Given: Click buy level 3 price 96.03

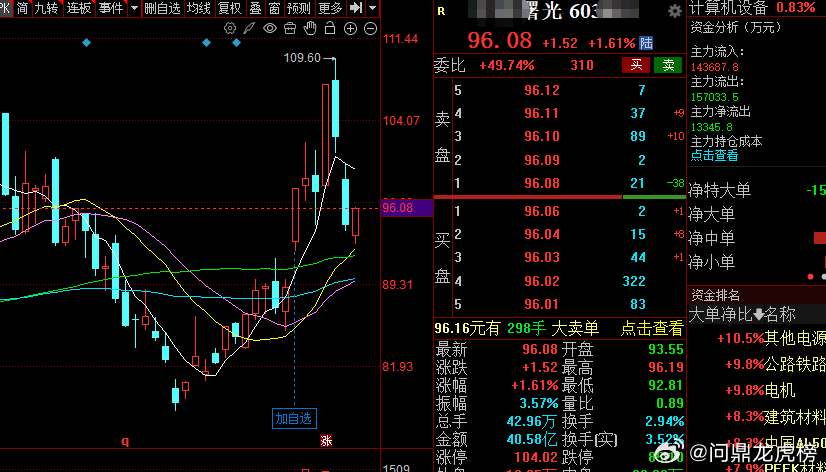Looking at the screenshot, I should 542,258.
